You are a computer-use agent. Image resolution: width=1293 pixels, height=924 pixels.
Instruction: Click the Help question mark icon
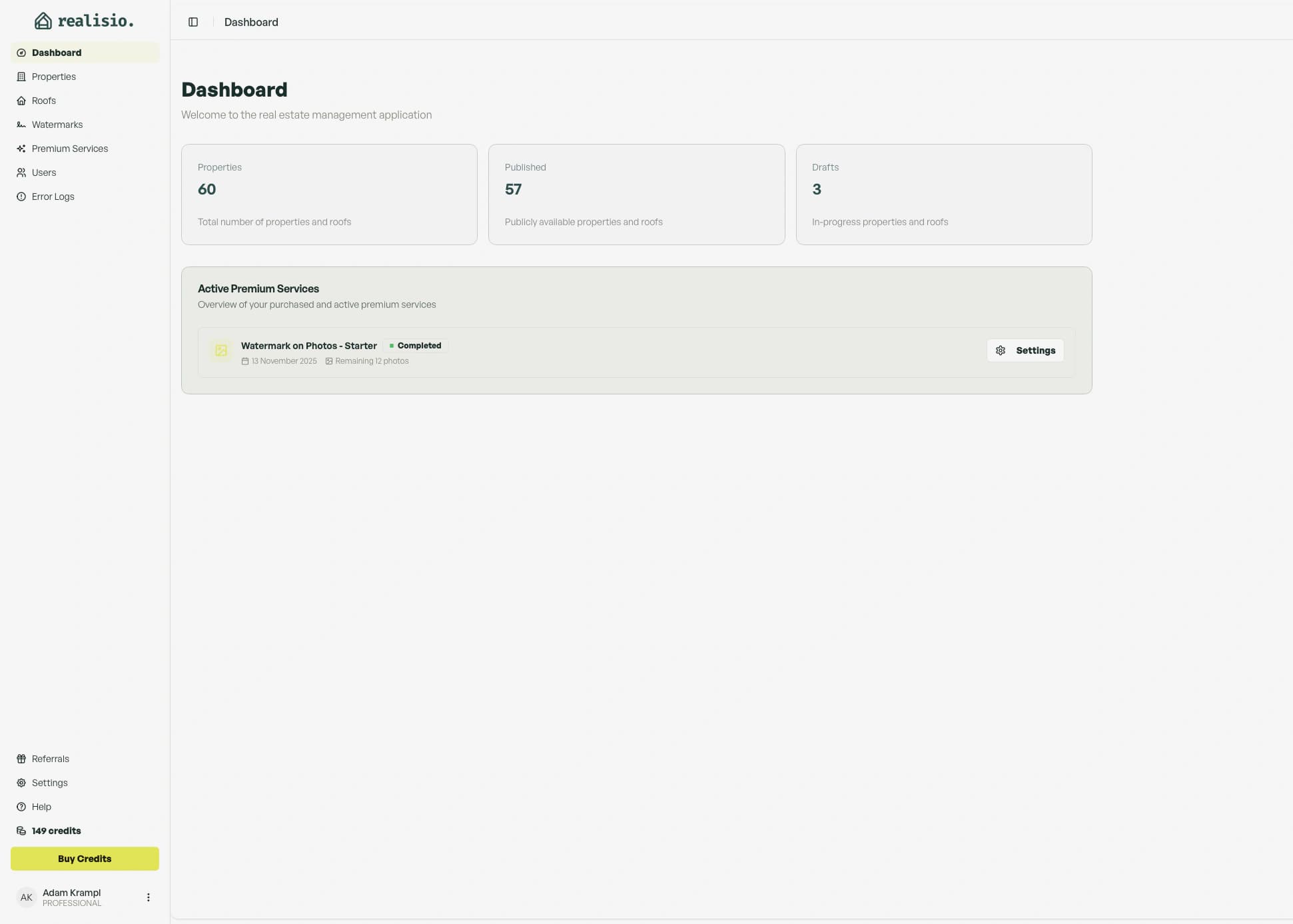pyautogui.click(x=21, y=807)
